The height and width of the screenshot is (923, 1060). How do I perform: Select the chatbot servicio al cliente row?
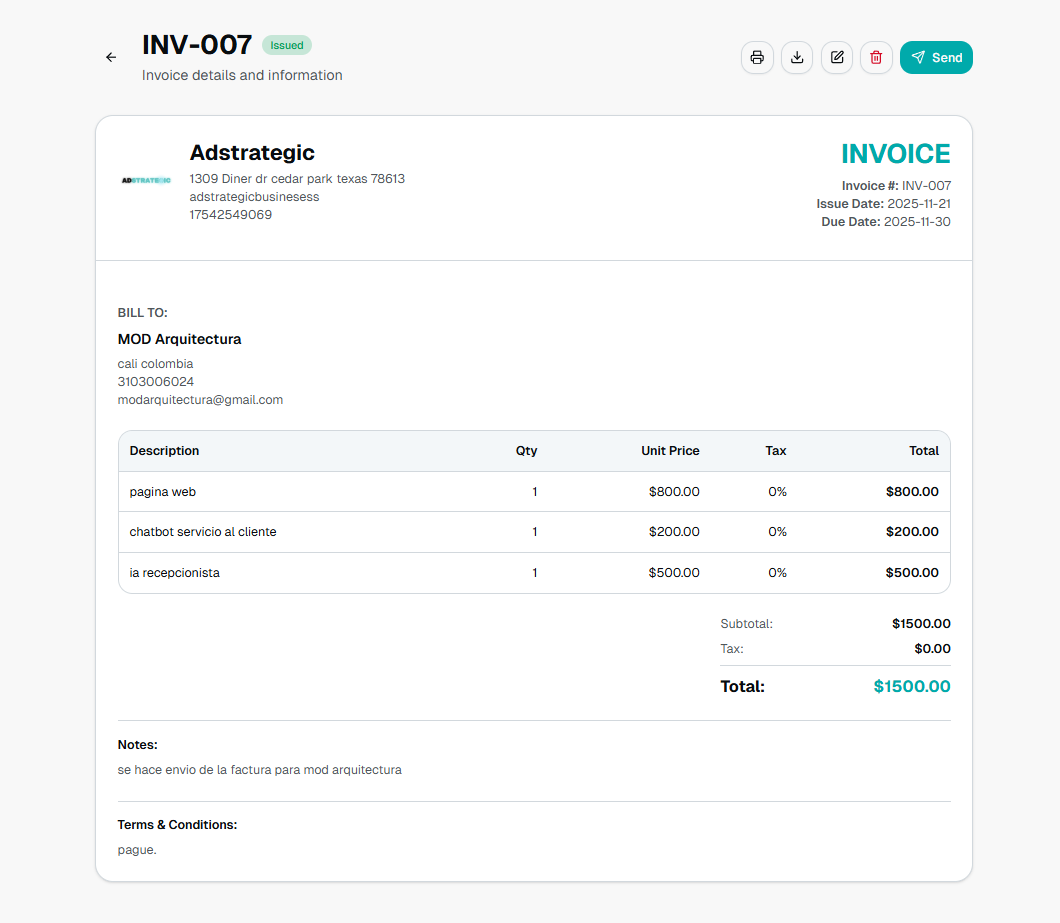click(534, 531)
